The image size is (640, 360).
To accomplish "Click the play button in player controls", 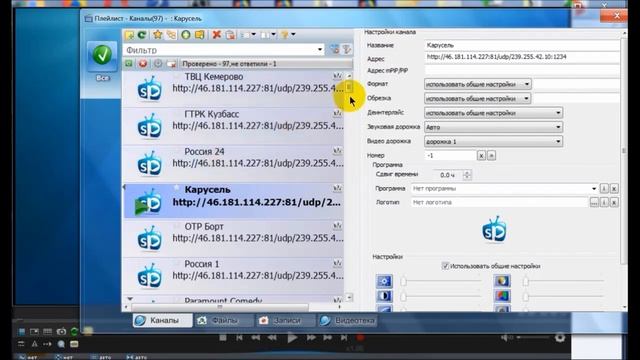I will pyautogui.click(x=292, y=338).
